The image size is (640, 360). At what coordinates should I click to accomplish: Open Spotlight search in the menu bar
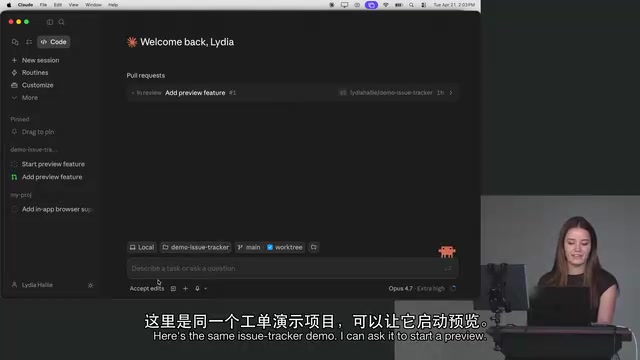(x=411, y=5)
